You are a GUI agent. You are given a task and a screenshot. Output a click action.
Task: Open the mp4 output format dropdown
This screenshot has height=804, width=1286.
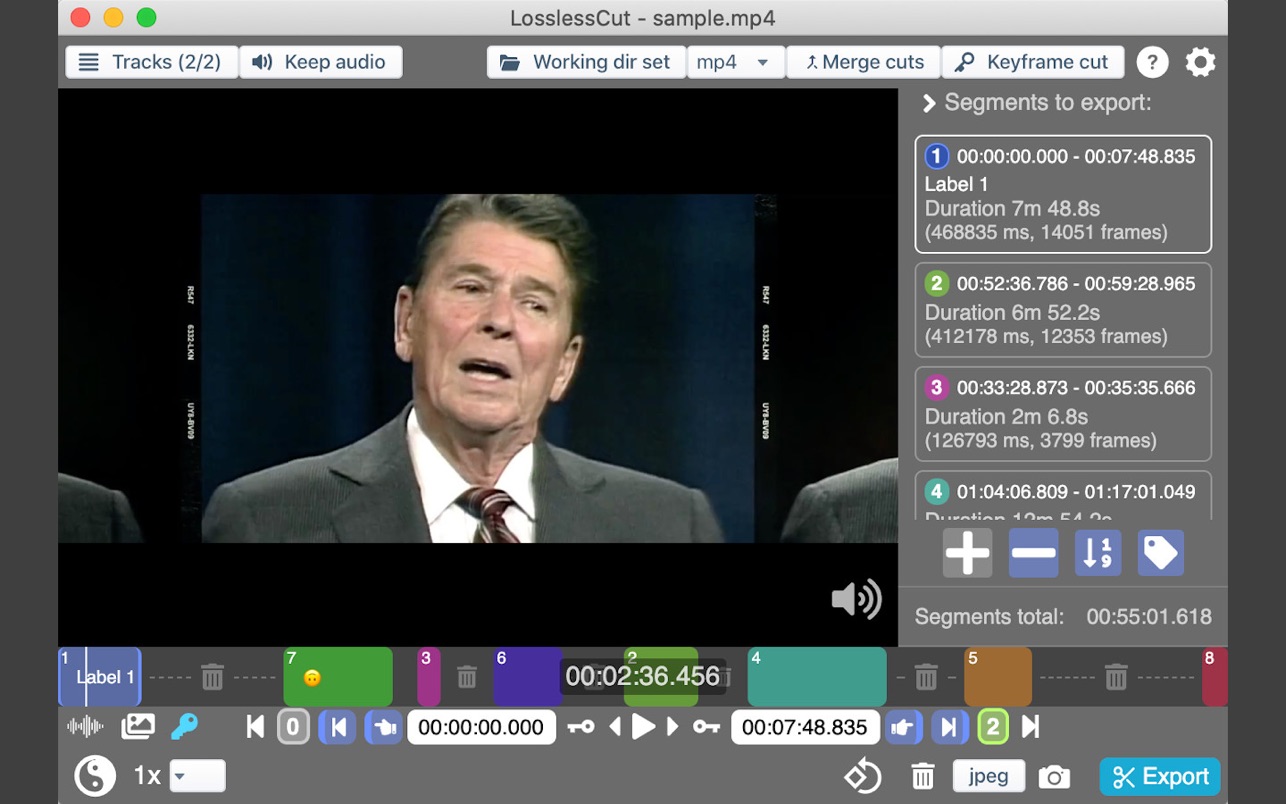(x=735, y=62)
